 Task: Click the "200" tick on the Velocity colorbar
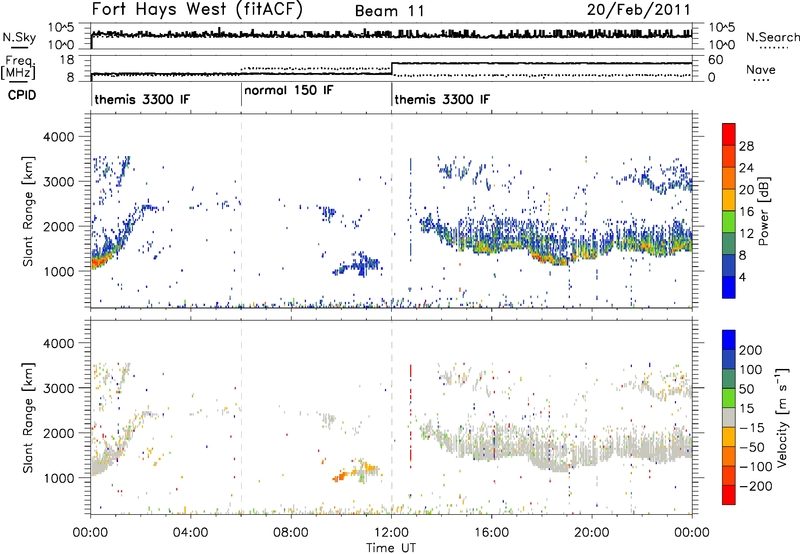tap(751, 350)
